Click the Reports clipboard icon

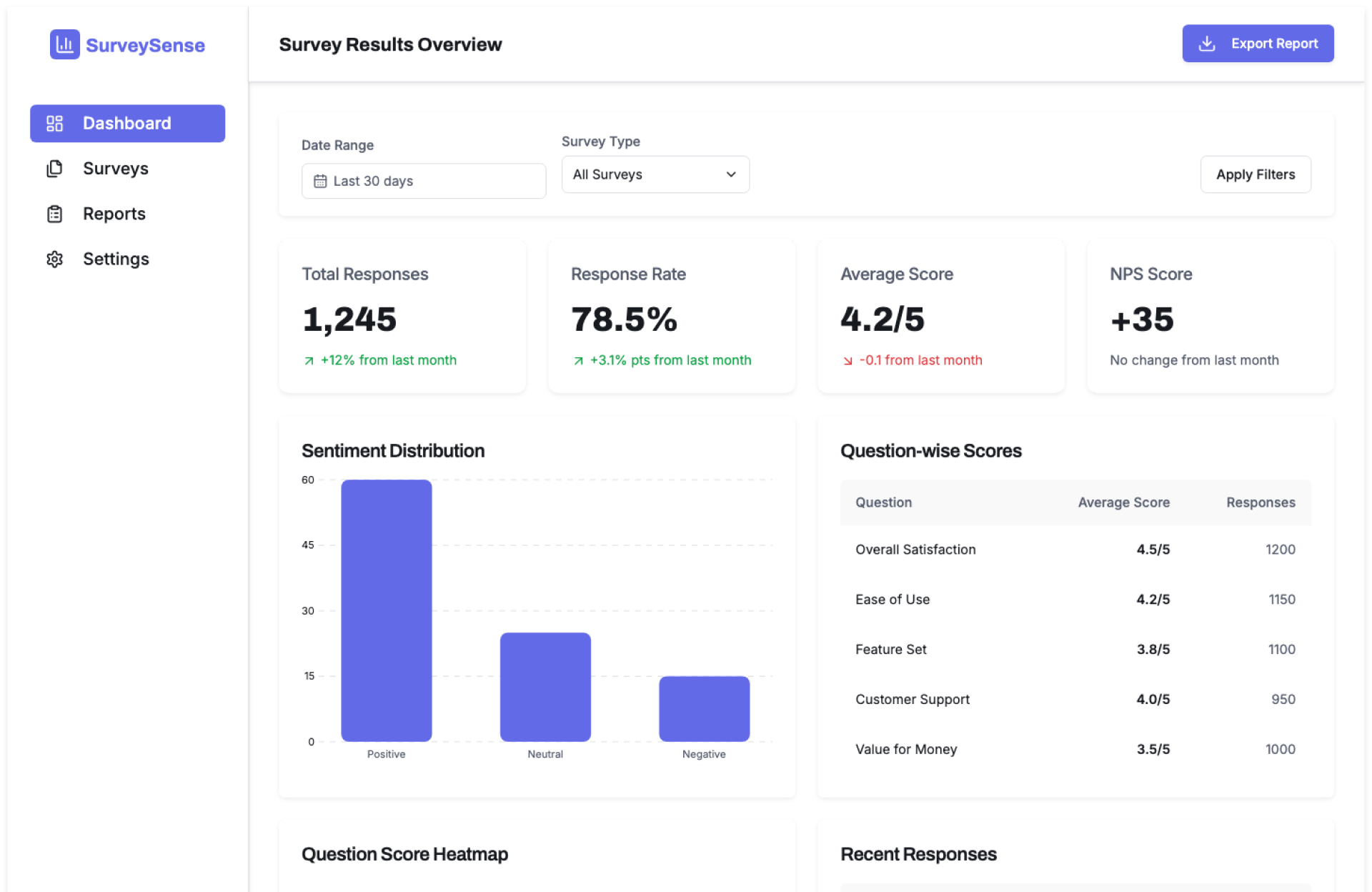[54, 214]
